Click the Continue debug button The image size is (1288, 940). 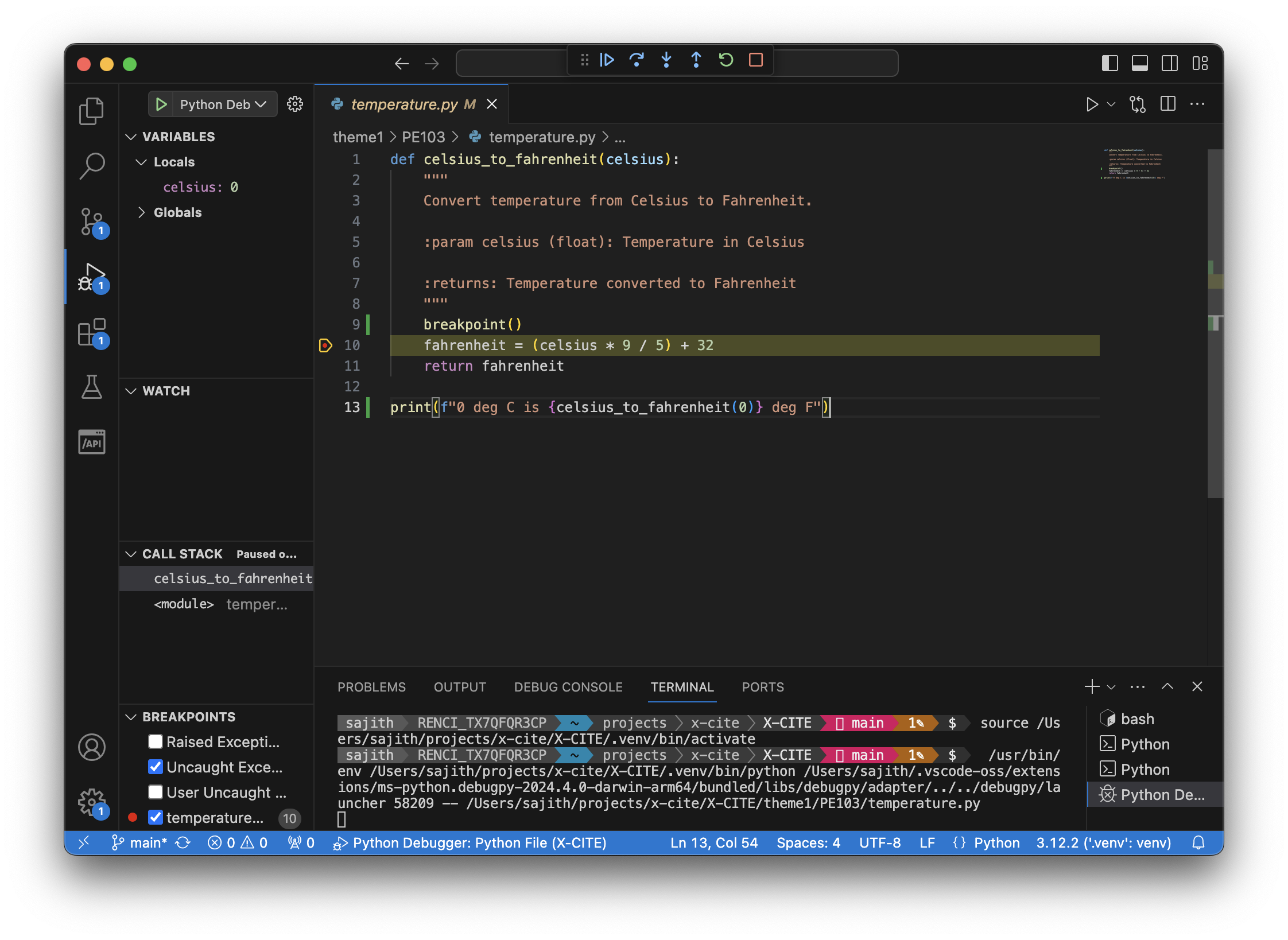[x=607, y=60]
